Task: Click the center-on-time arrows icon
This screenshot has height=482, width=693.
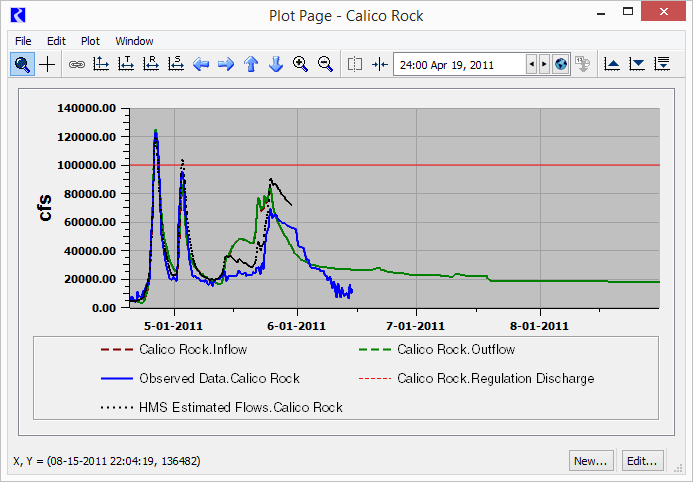Action: click(380, 65)
